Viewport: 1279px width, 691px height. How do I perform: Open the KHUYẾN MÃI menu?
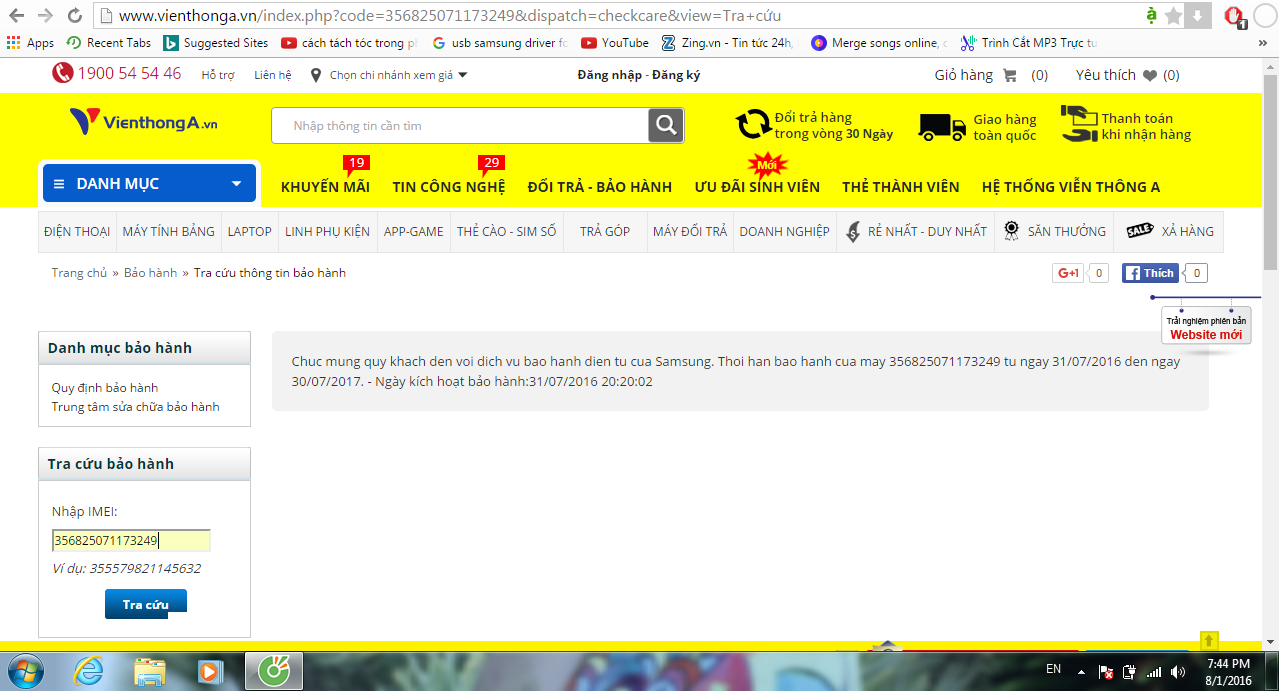point(325,187)
